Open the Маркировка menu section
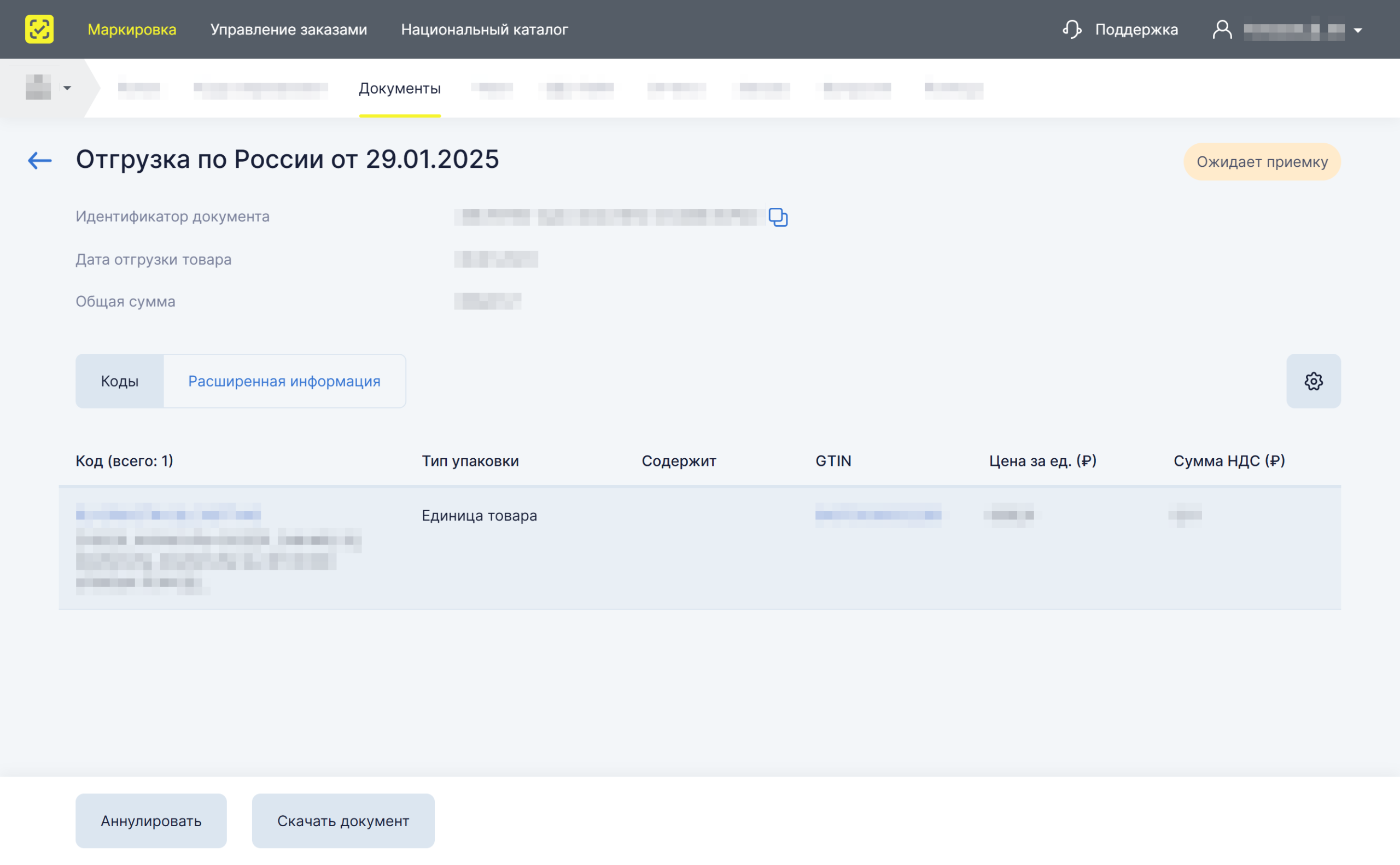Viewport: 1400px width, 865px height. [x=132, y=29]
